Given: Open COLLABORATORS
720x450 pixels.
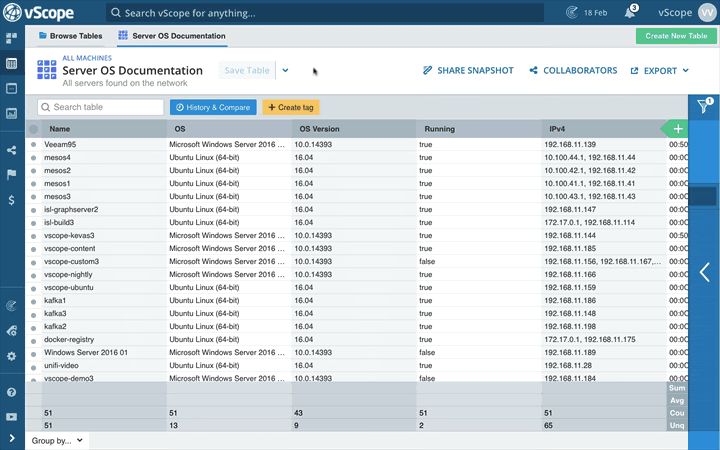Looking at the screenshot, I should point(573,70).
